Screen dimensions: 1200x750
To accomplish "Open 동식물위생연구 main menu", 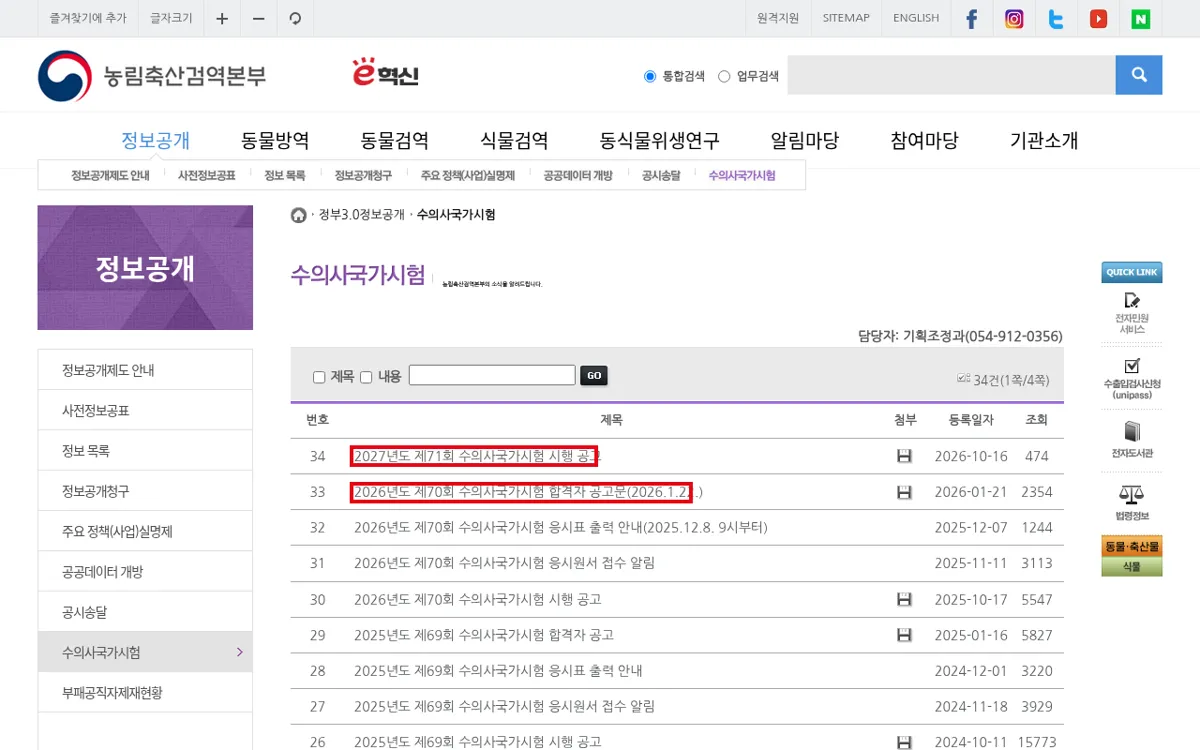I will [660, 140].
